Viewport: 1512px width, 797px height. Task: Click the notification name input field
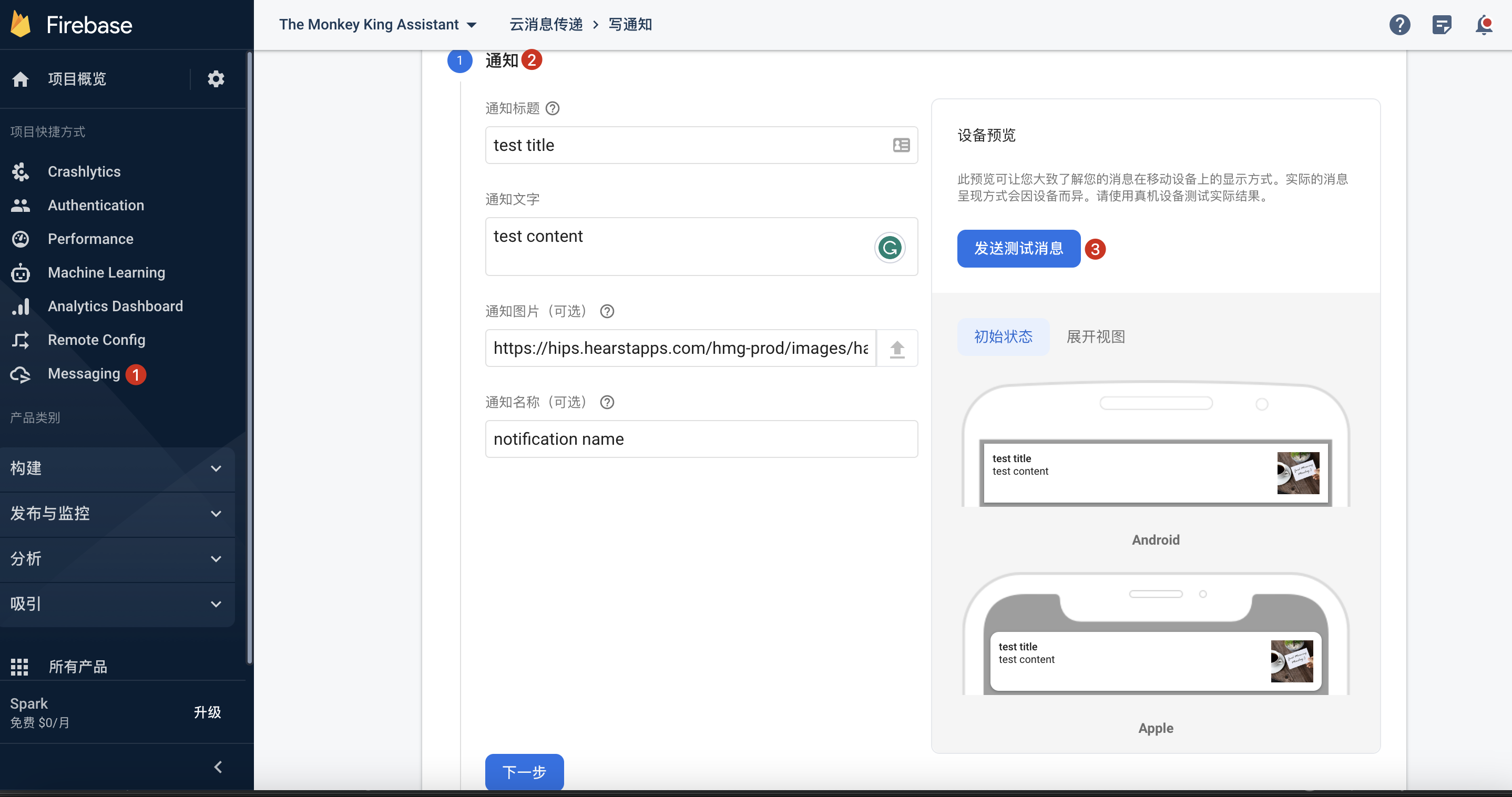tap(701, 439)
